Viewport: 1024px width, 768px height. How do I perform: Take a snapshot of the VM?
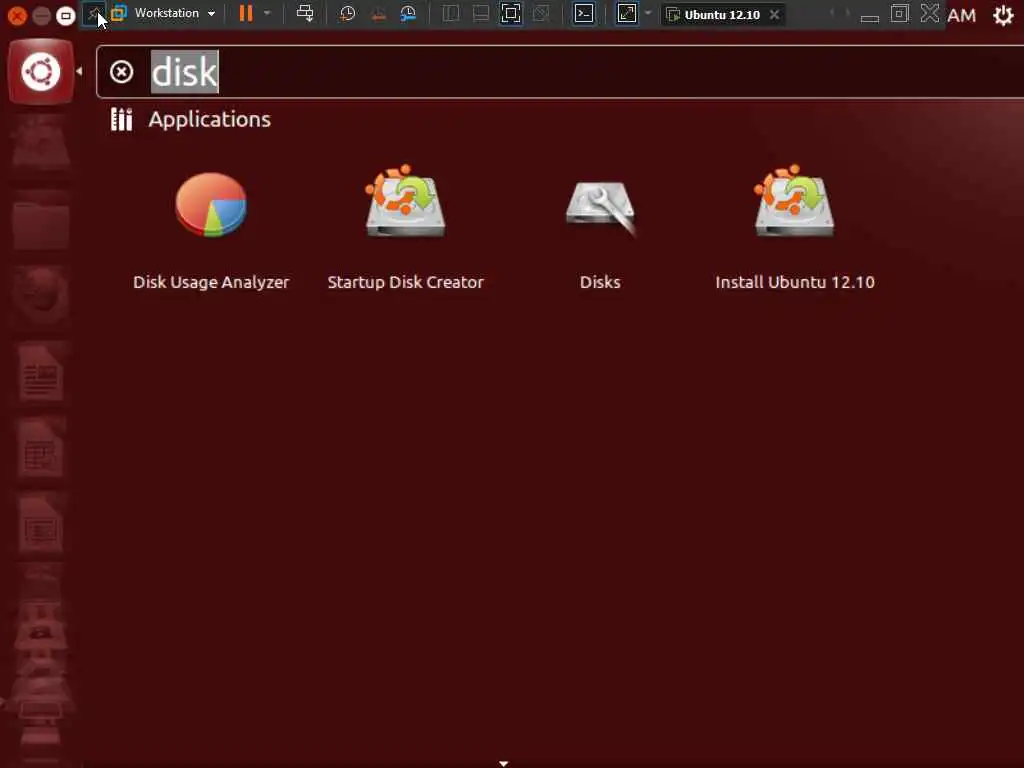pyautogui.click(x=347, y=14)
